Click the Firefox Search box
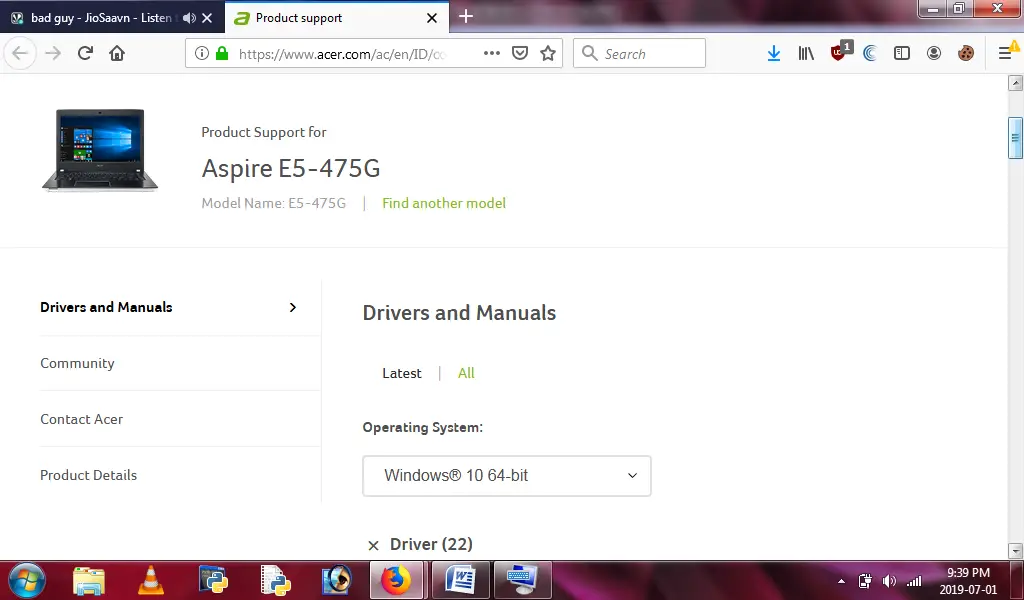1024x600 pixels. point(639,54)
